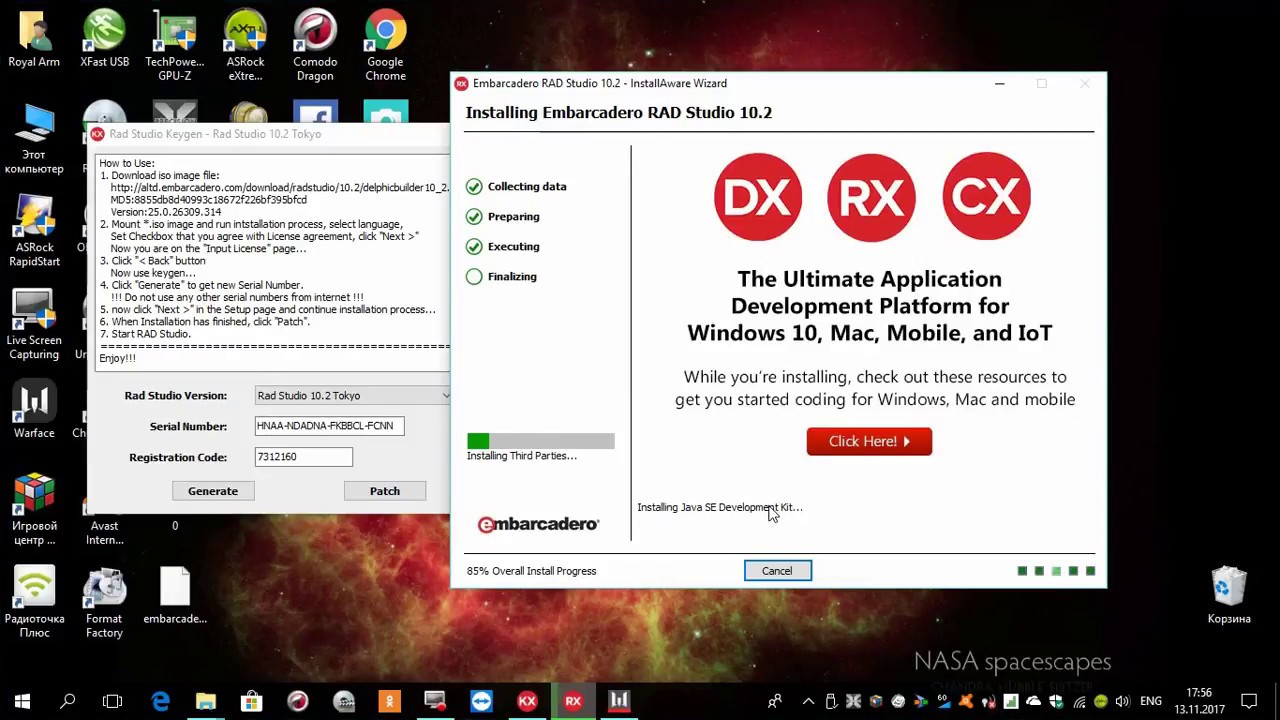The image size is (1280, 720).
Task: Click the Embarcadero logo in the installer
Action: click(538, 524)
